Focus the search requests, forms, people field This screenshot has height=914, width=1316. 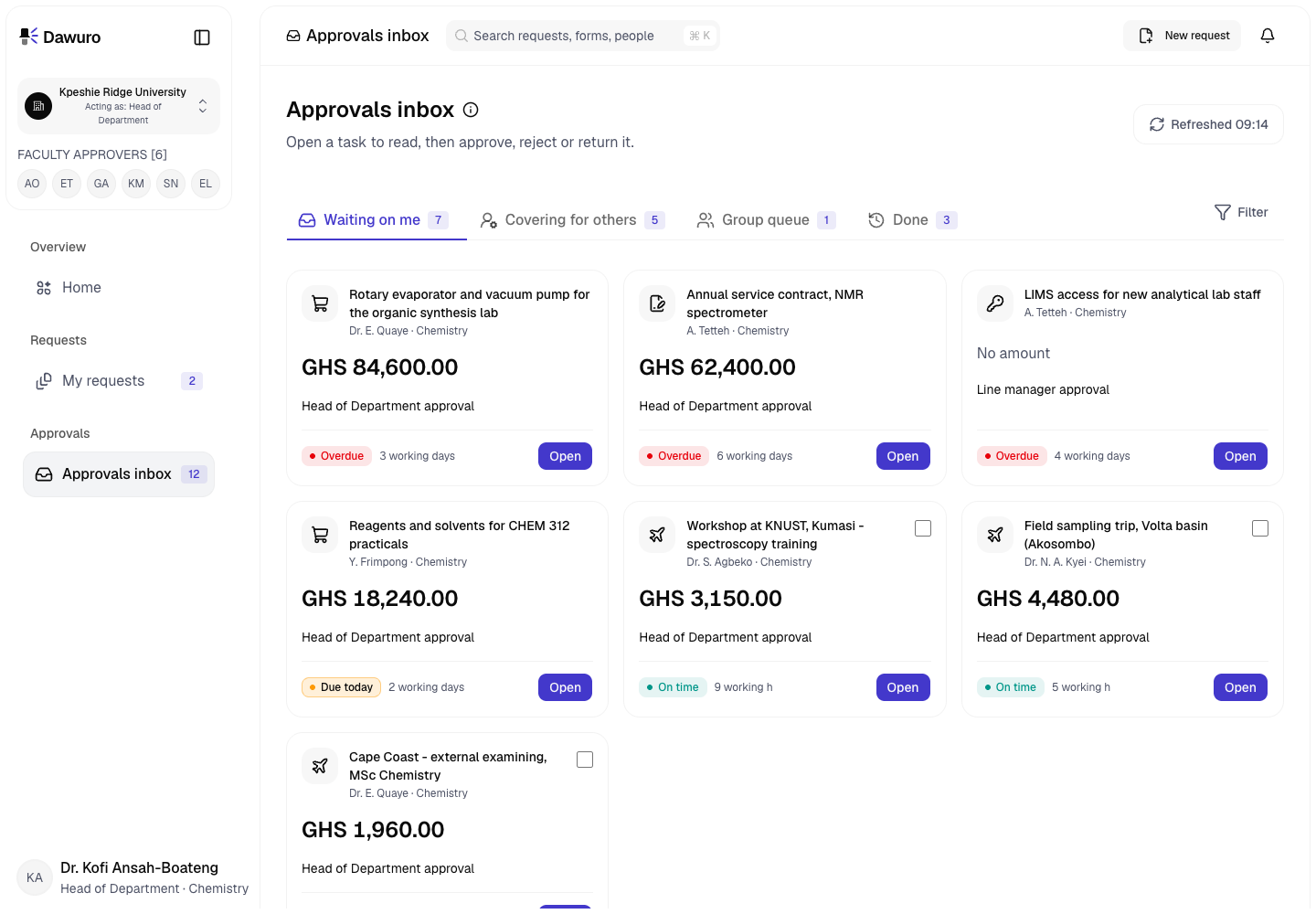tap(583, 36)
